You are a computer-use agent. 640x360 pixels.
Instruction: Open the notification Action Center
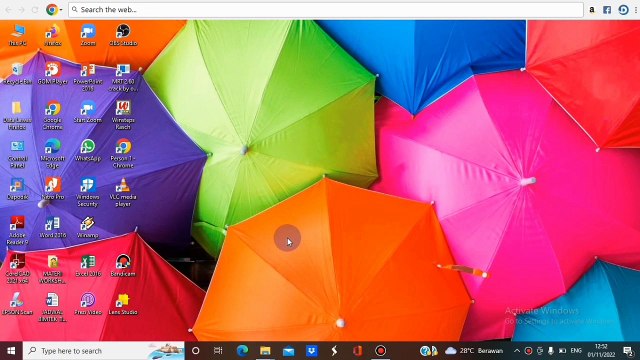pyautogui.click(x=629, y=351)
